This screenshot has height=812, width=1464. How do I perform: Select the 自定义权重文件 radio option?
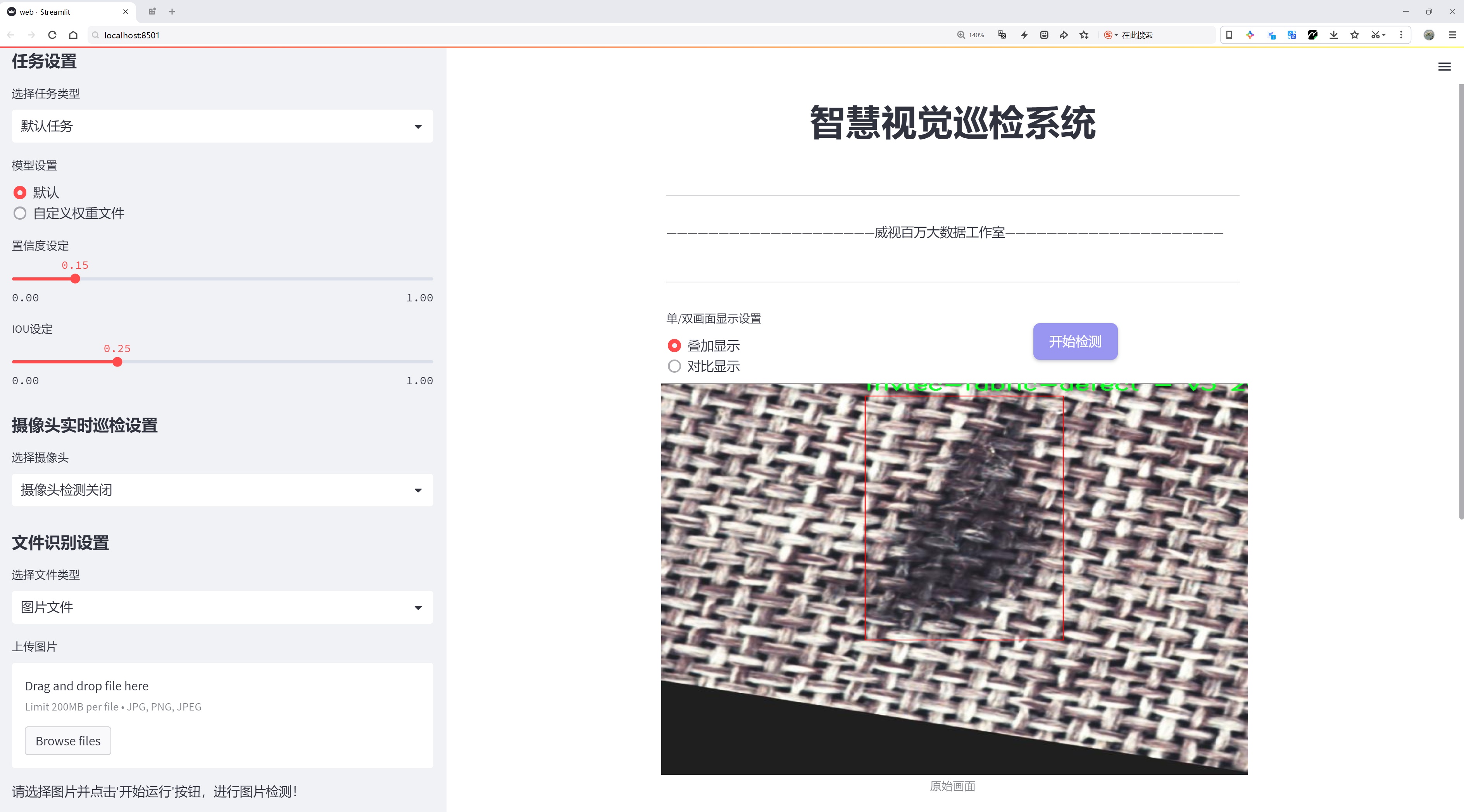(x=20, y=213)
